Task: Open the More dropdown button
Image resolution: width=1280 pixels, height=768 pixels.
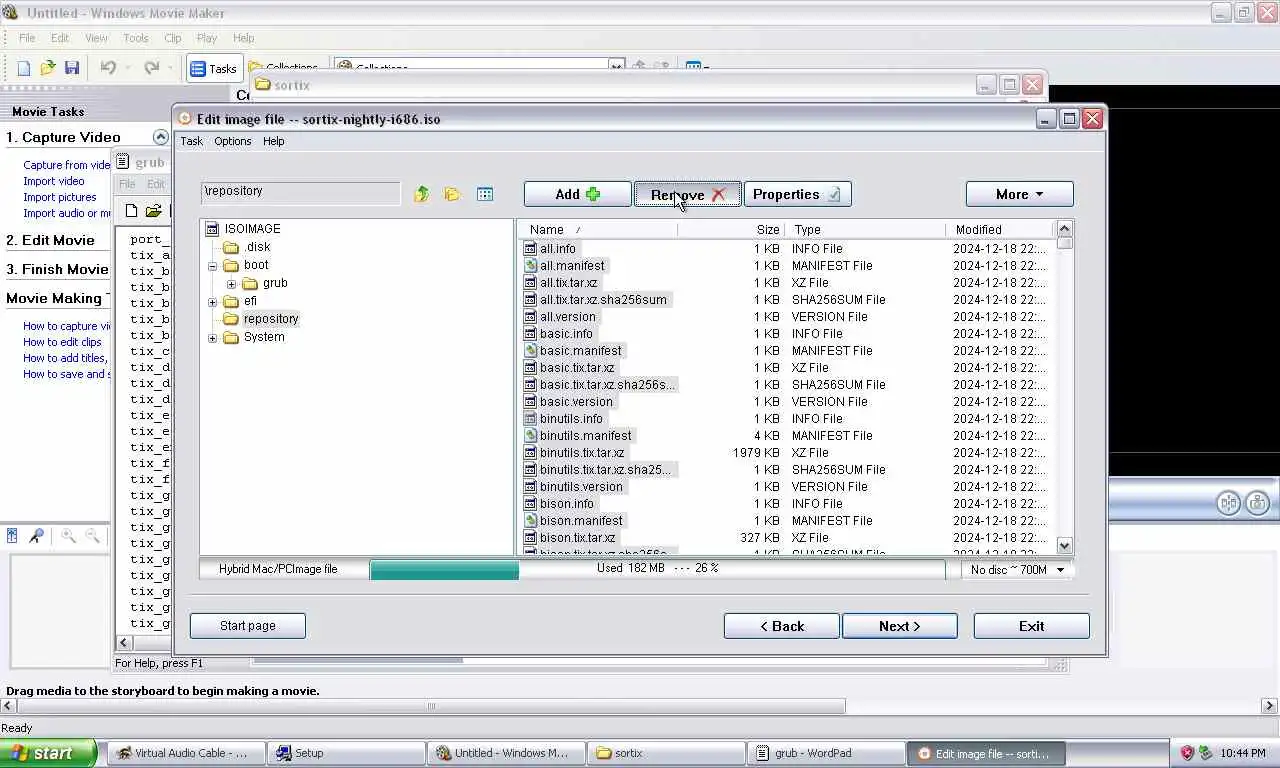Action: pos(1019,194)
